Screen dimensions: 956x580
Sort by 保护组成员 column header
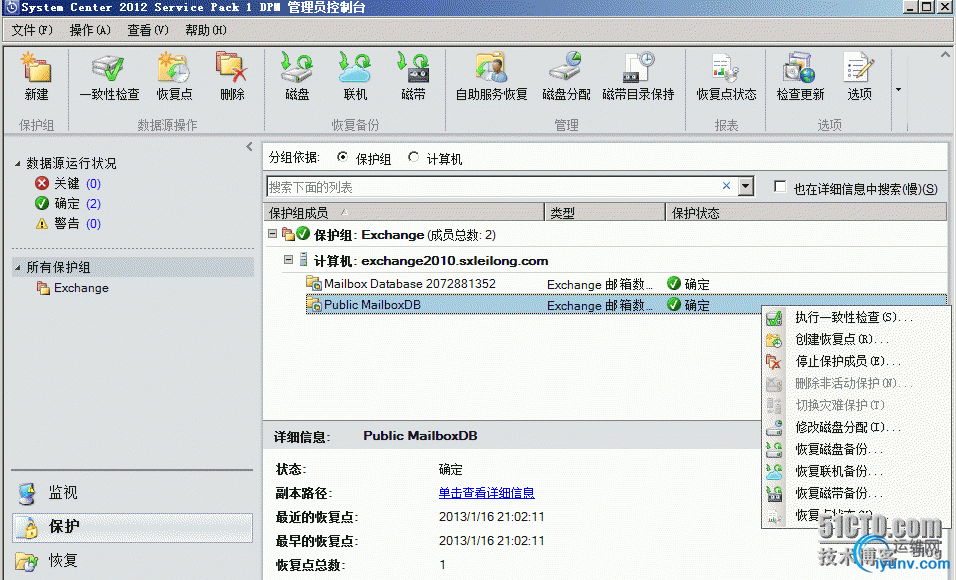(404, 212)
